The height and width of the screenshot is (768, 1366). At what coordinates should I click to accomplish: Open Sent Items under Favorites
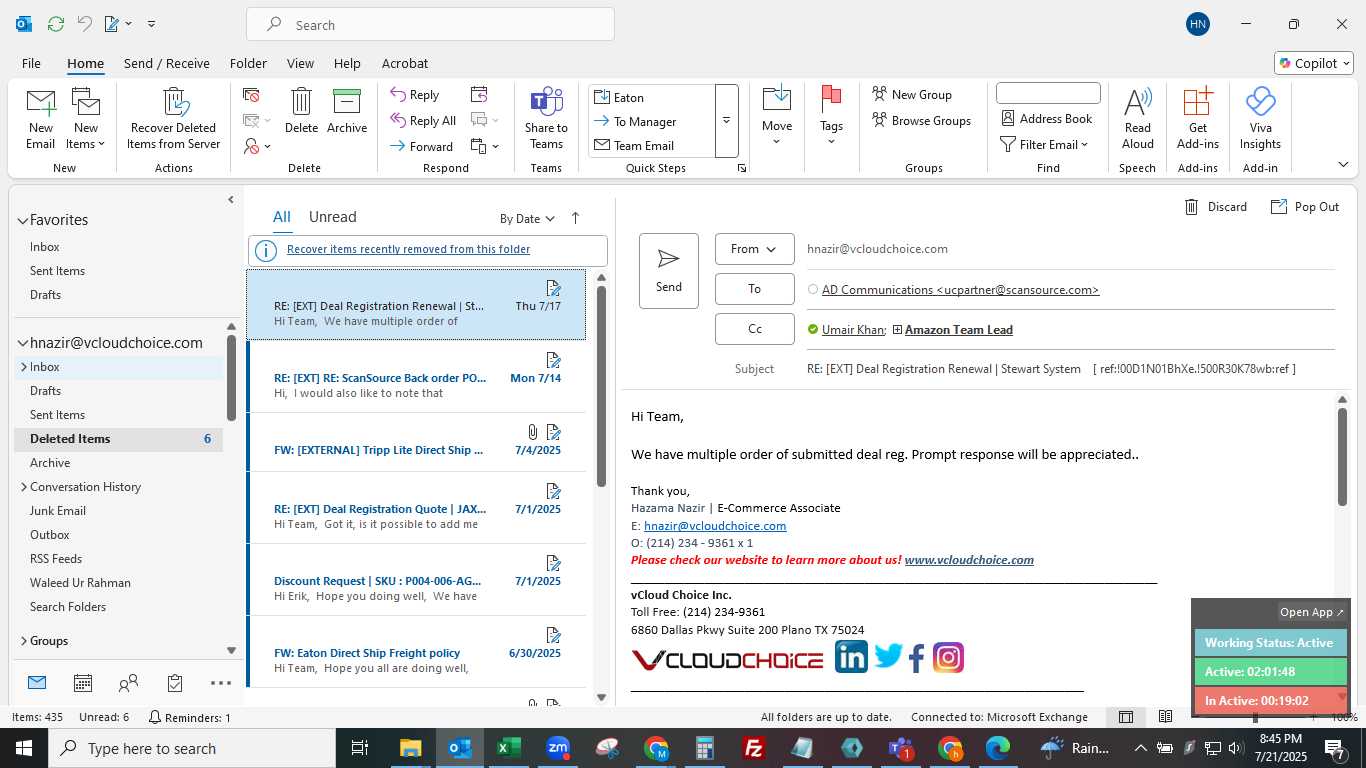click(57, 271)
